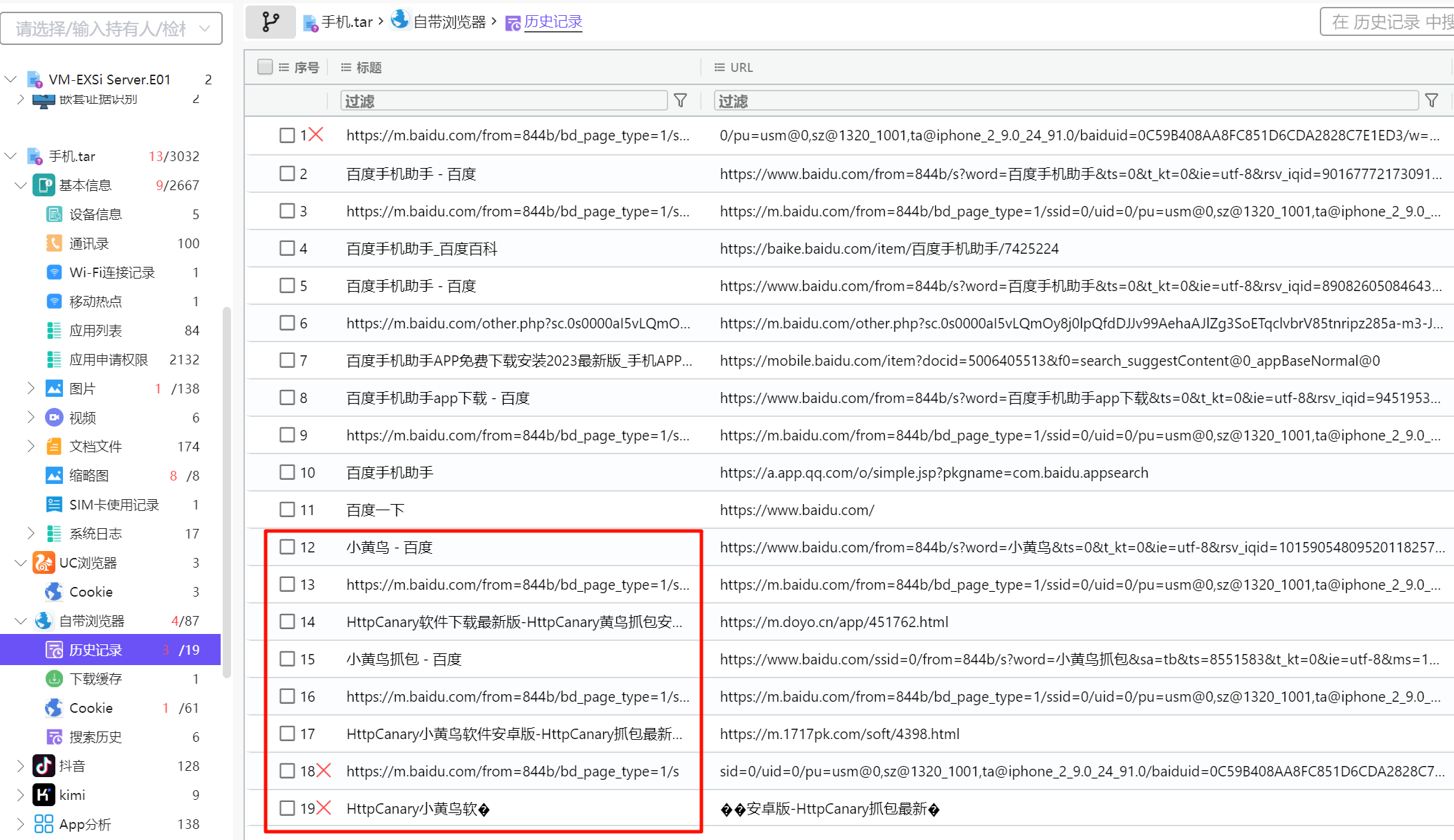1454x840 pixels.
Task: Select the Wi-Fi连接记录 item
Action: 111,272
